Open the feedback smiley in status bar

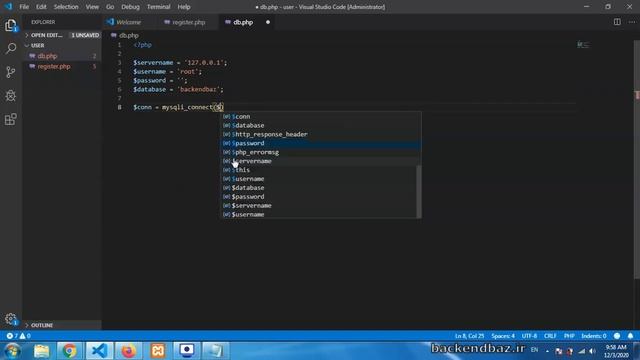[x=617, y=336]
